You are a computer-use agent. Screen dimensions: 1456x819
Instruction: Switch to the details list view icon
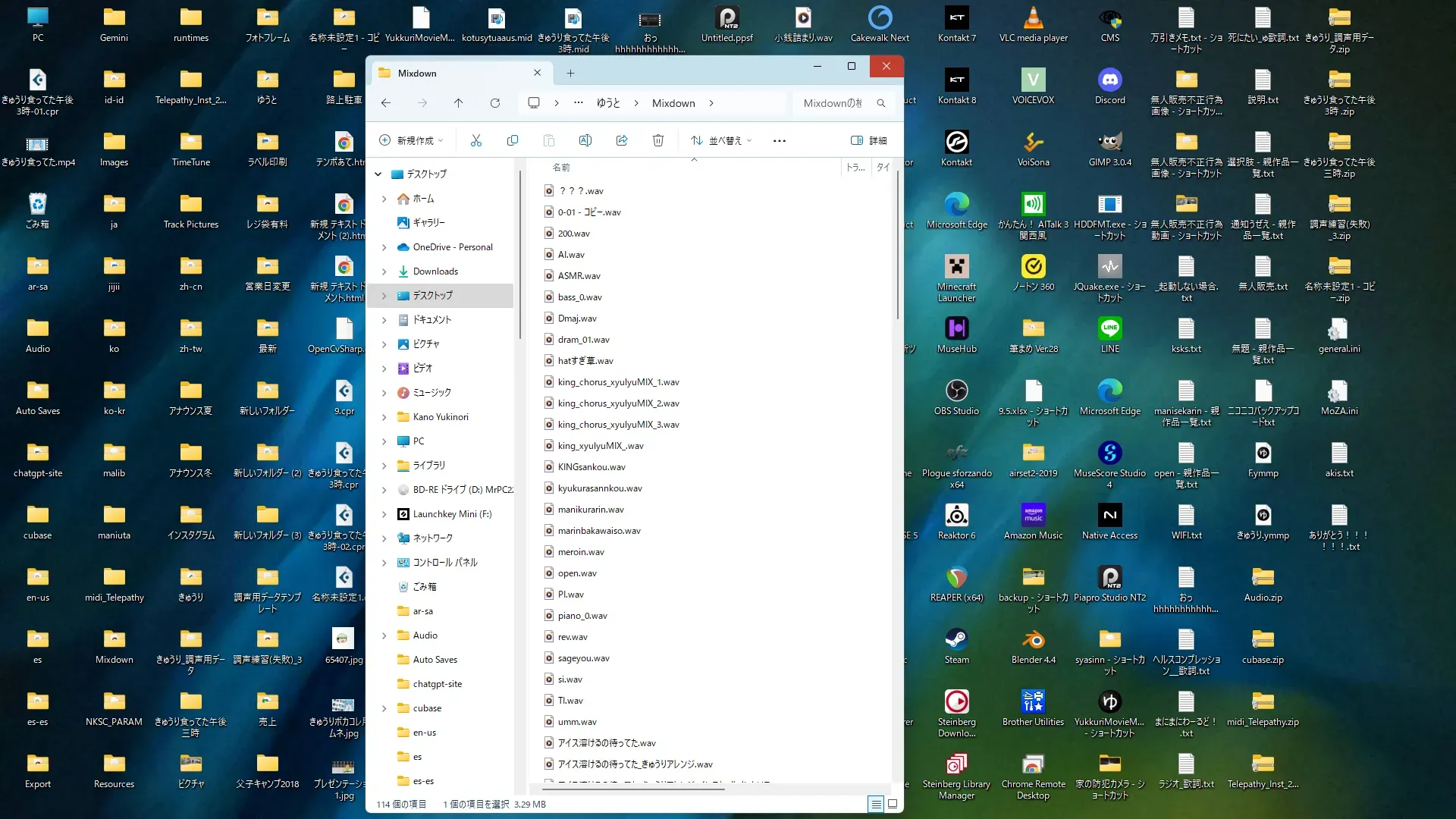(x=876, y=804)
